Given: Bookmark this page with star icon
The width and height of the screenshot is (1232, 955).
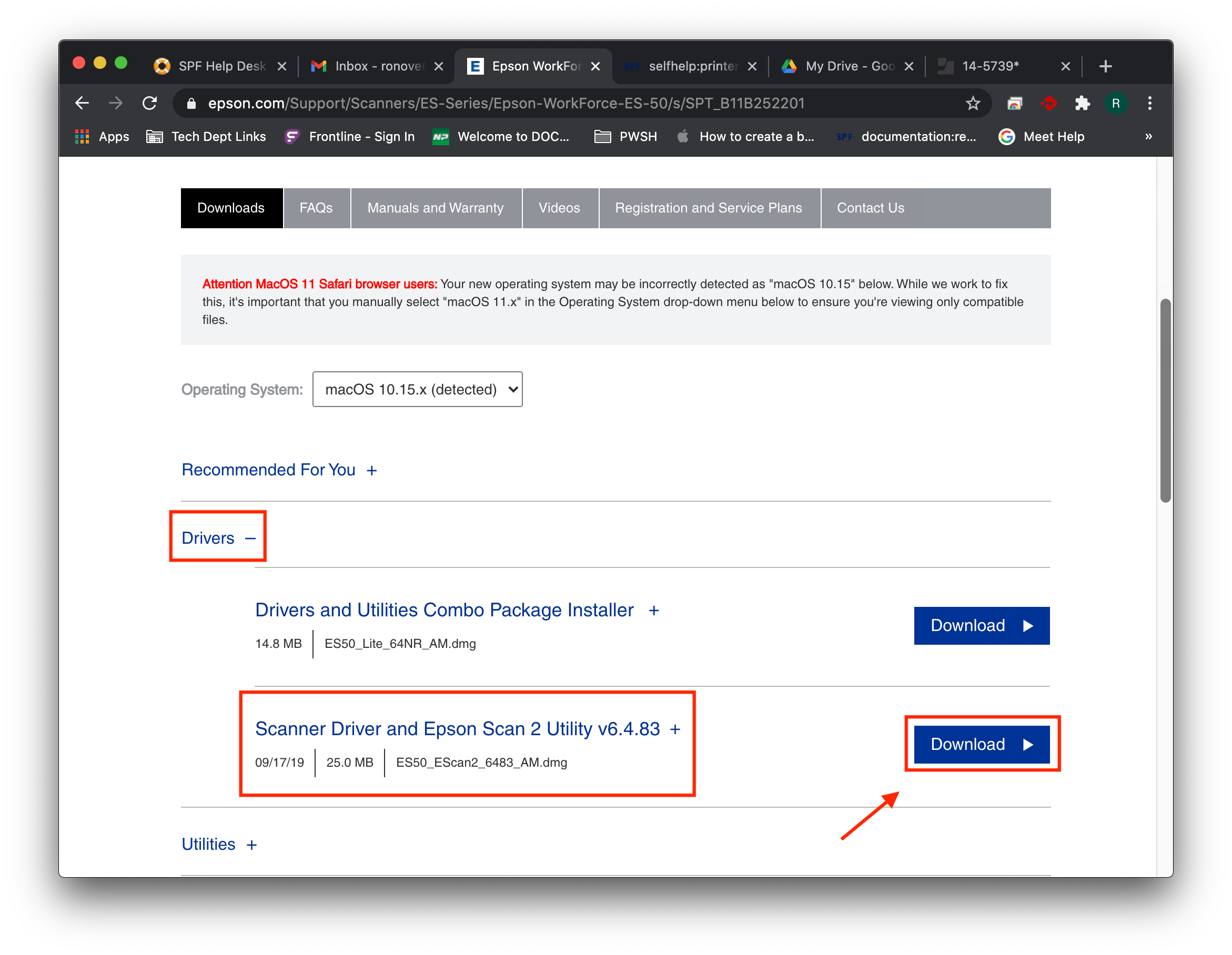Looking at the screenshot, I should (x=973, y=103).
